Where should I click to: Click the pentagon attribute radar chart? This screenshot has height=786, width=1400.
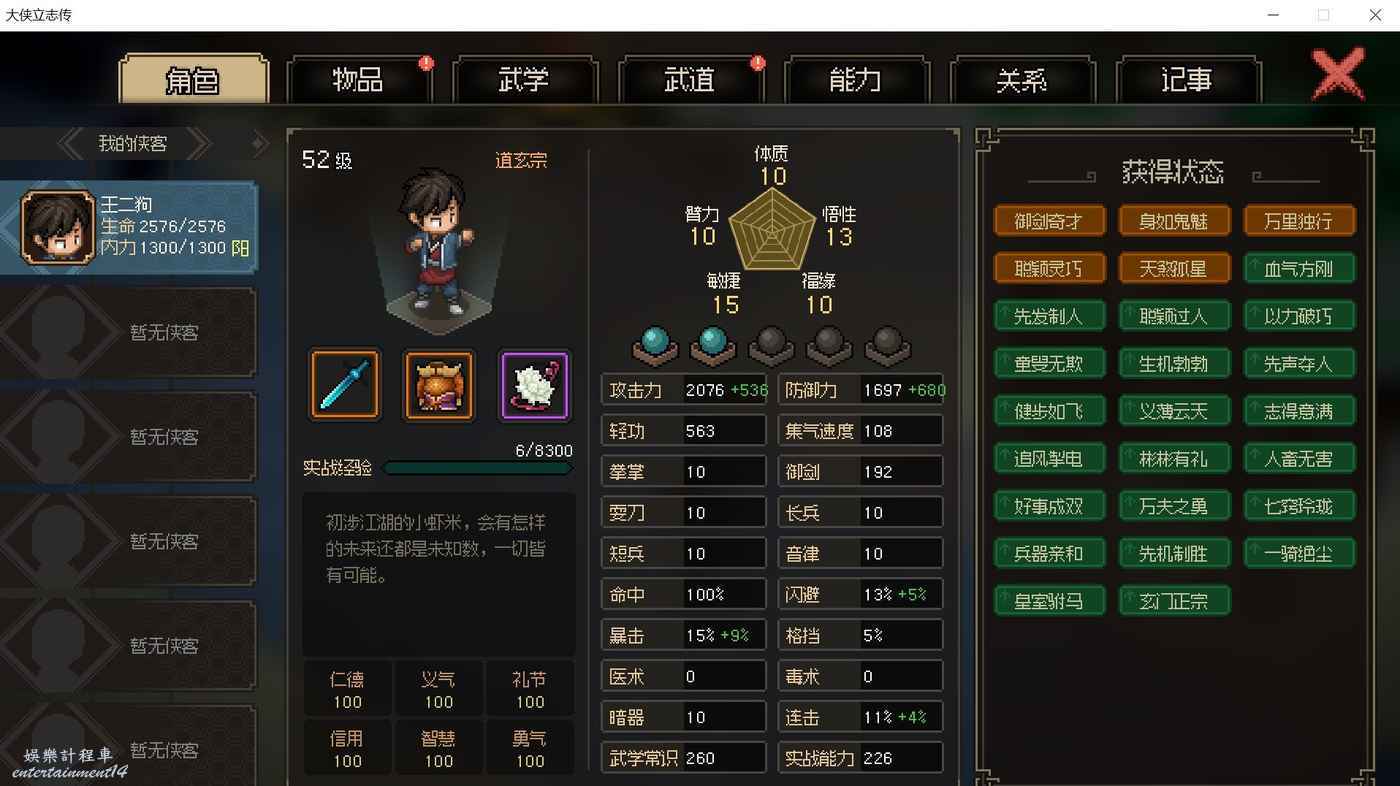point(771,229)
